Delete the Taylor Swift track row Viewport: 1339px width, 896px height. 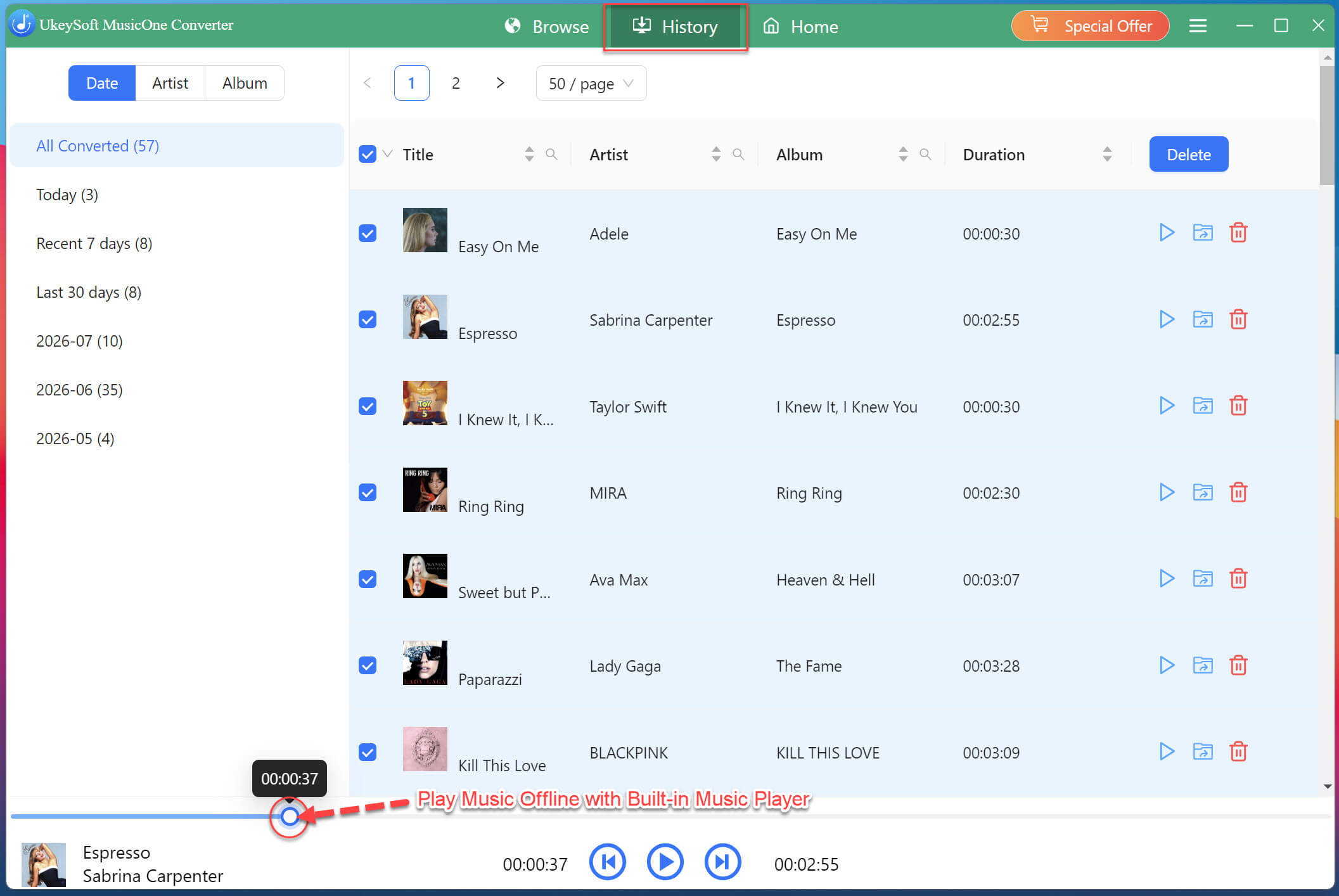pos(1238,406)
